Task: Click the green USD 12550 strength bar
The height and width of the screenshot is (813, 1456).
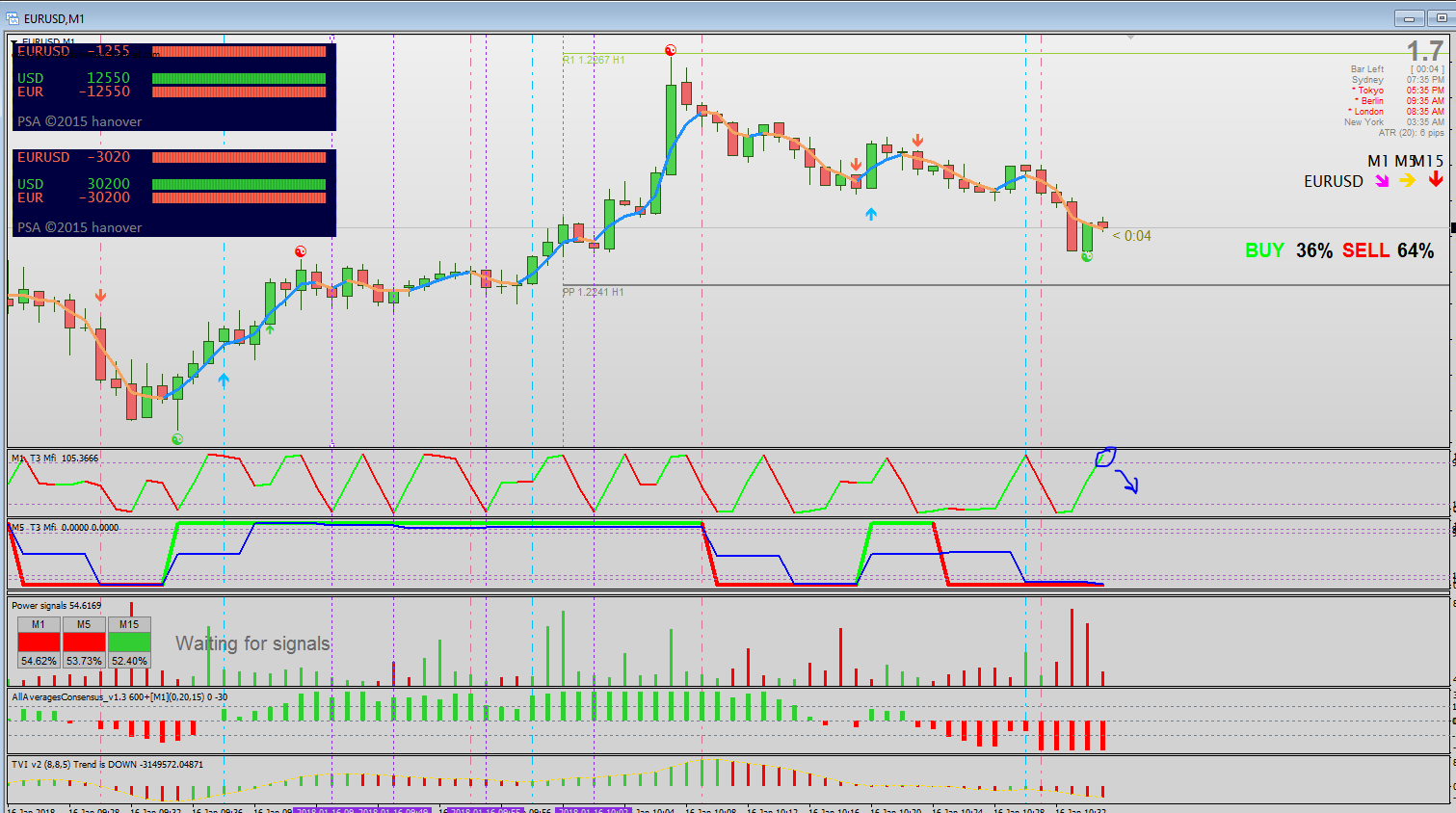Action: [239, 78]
